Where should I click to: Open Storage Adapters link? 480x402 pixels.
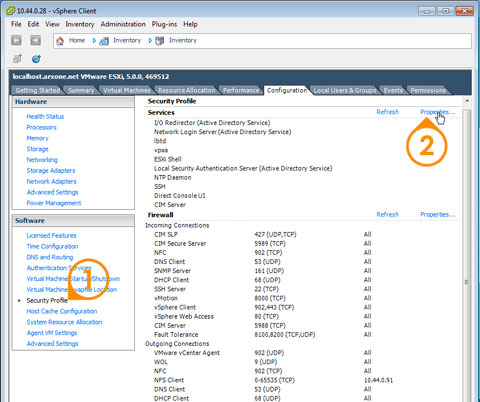click(x=51, y=170)
